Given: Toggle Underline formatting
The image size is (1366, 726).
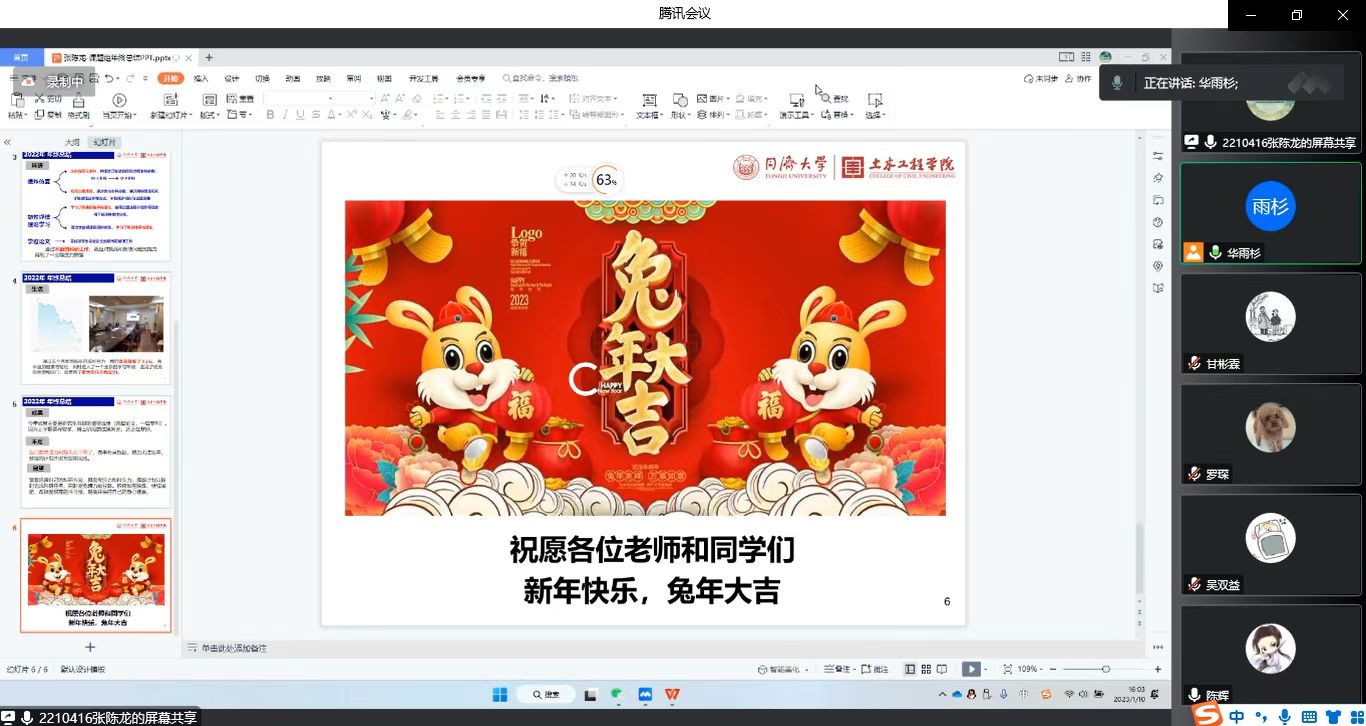Looking at the screenshot, I should coord(300,115).
